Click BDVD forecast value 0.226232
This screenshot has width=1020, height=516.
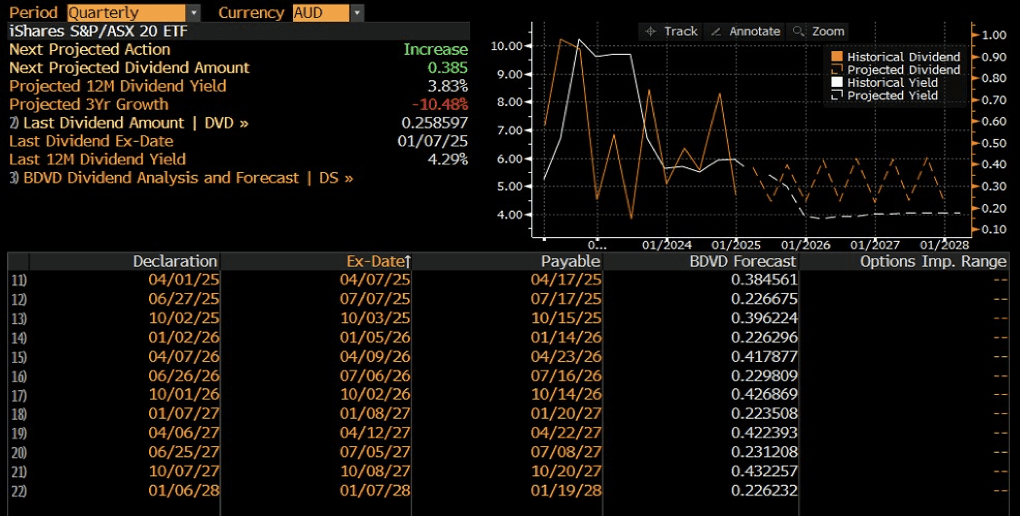pos(764,491)
